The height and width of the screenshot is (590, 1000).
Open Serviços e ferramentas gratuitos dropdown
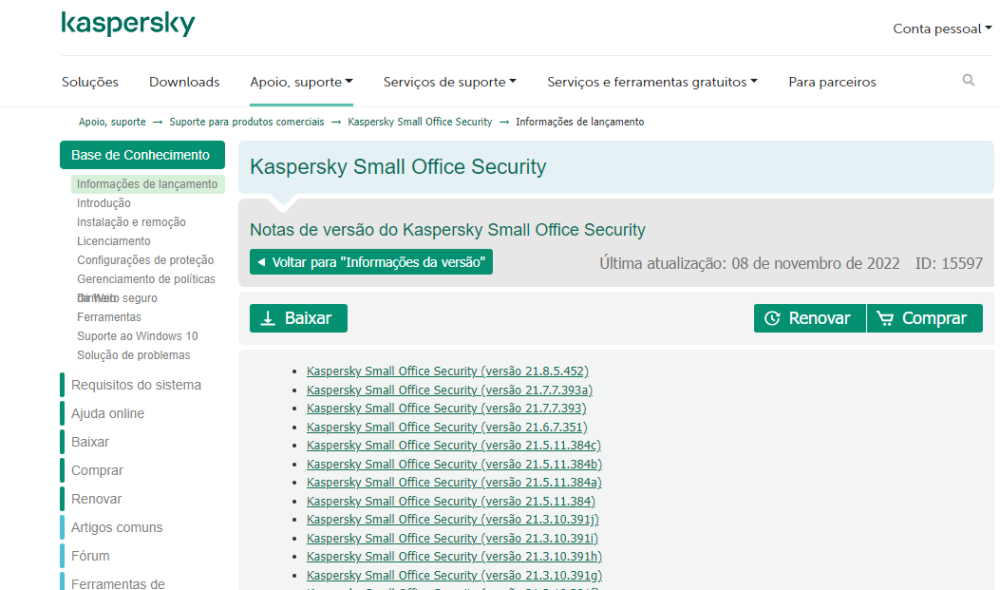pos(652,82)
